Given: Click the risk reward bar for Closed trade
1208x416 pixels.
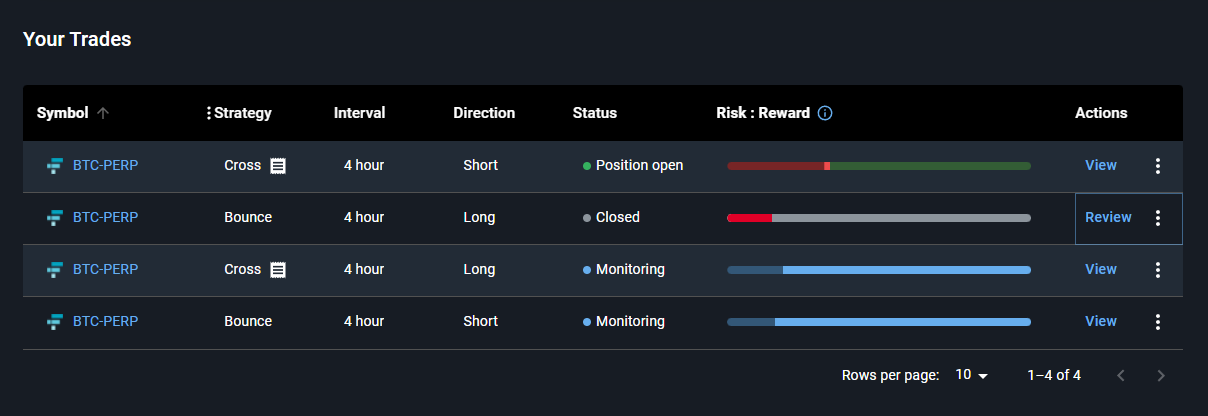Looking at the screenshot, I should 879,218.
